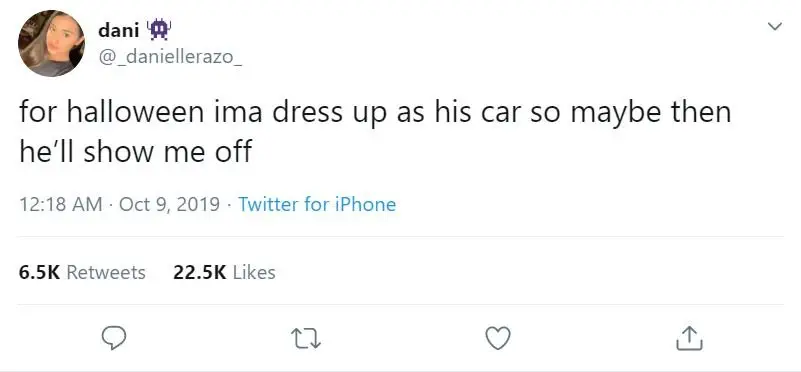Open the share tweet upload icon
Viewport: 801px width, 372px height.
tap(689, 338)
